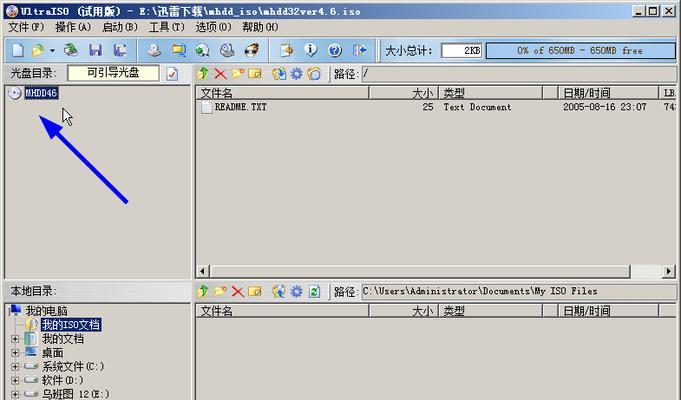Select 我的ISO文档 in local tree

pyautogui.click(x=71, y=325)
